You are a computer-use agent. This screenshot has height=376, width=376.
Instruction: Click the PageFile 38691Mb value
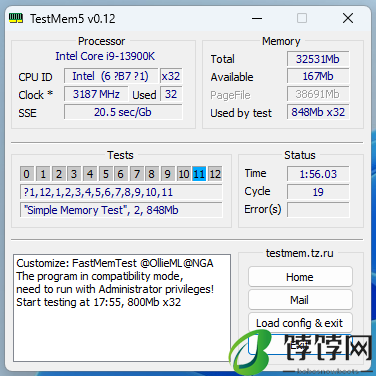[318, 94]
